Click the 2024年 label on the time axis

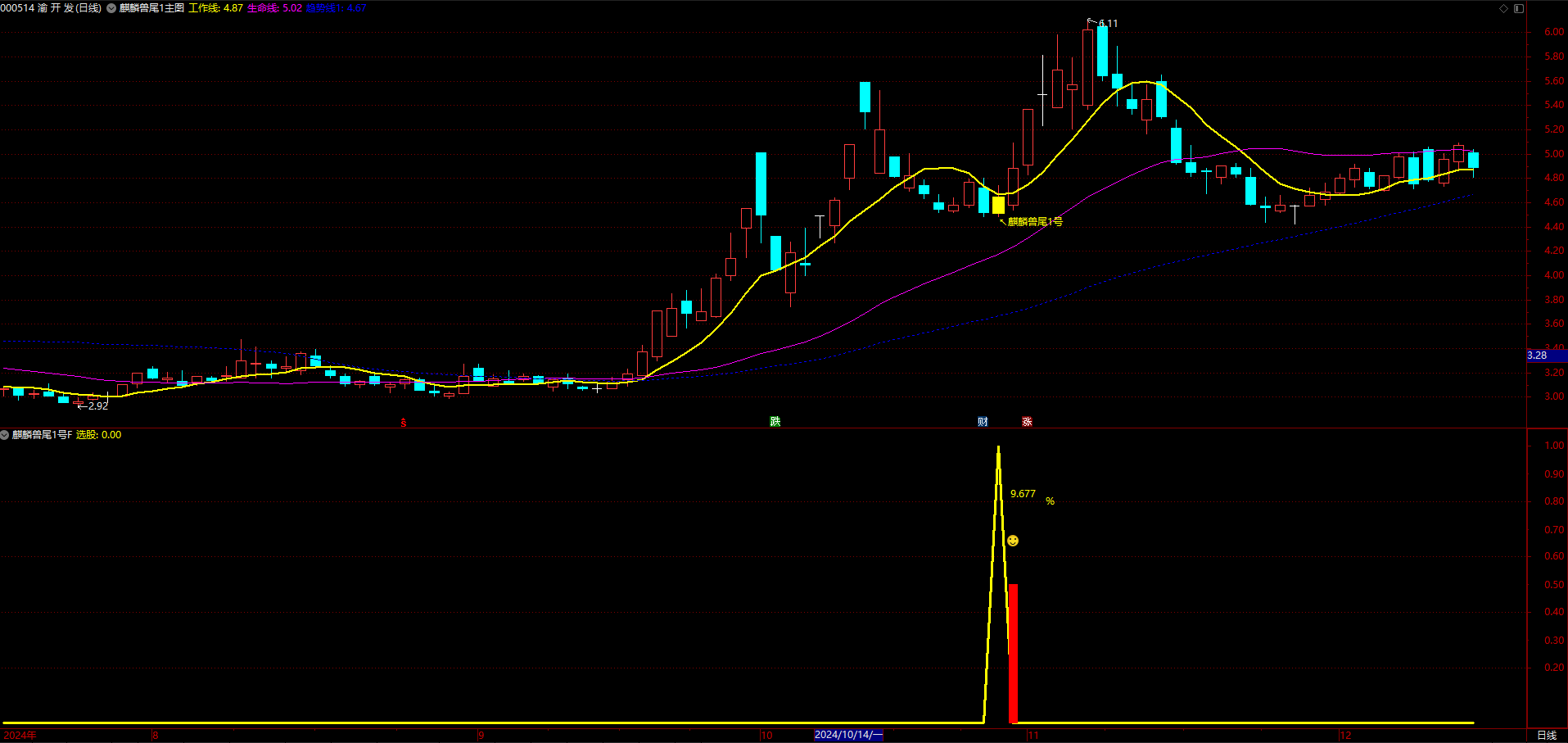[x=20, y=735]
